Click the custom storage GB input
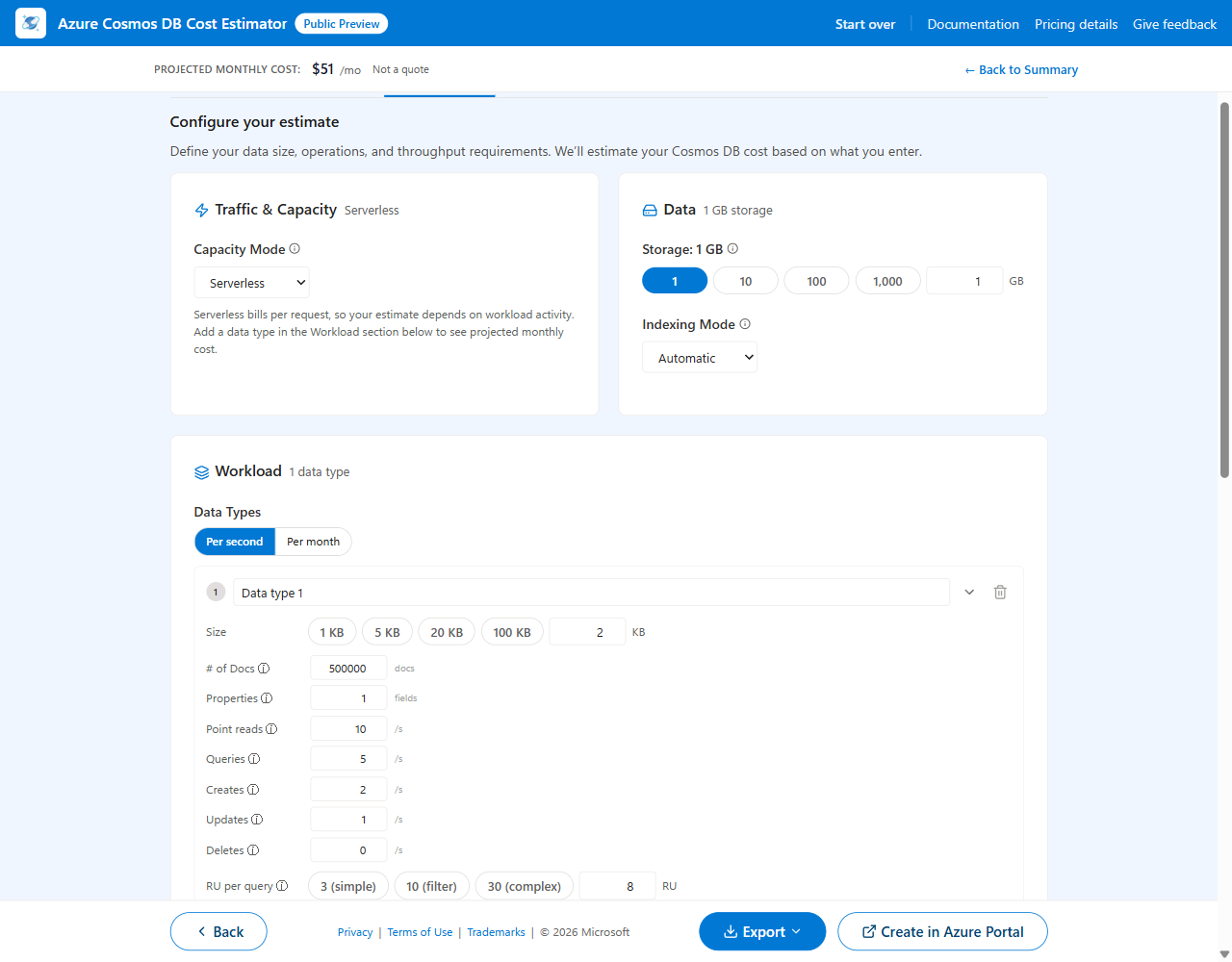 964,281
